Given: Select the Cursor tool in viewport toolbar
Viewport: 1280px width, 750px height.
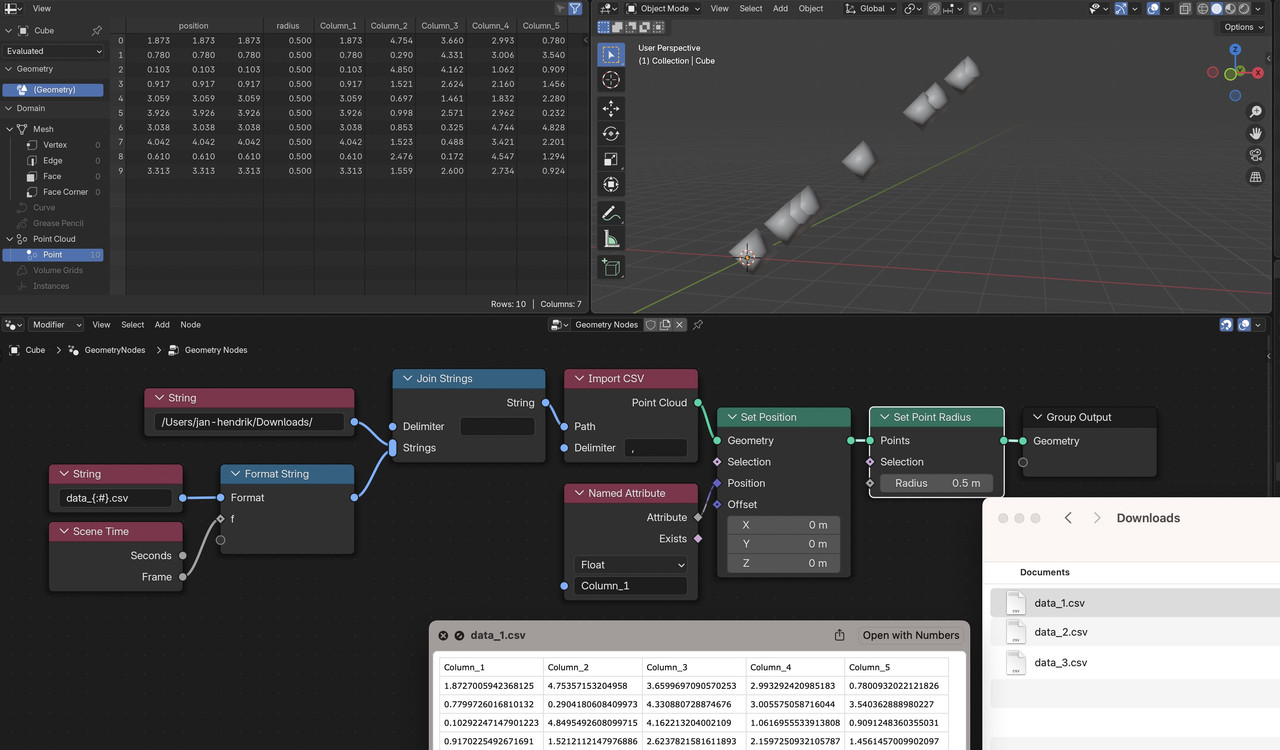Looking at the screenshot, I should click(x=611, y=80).
